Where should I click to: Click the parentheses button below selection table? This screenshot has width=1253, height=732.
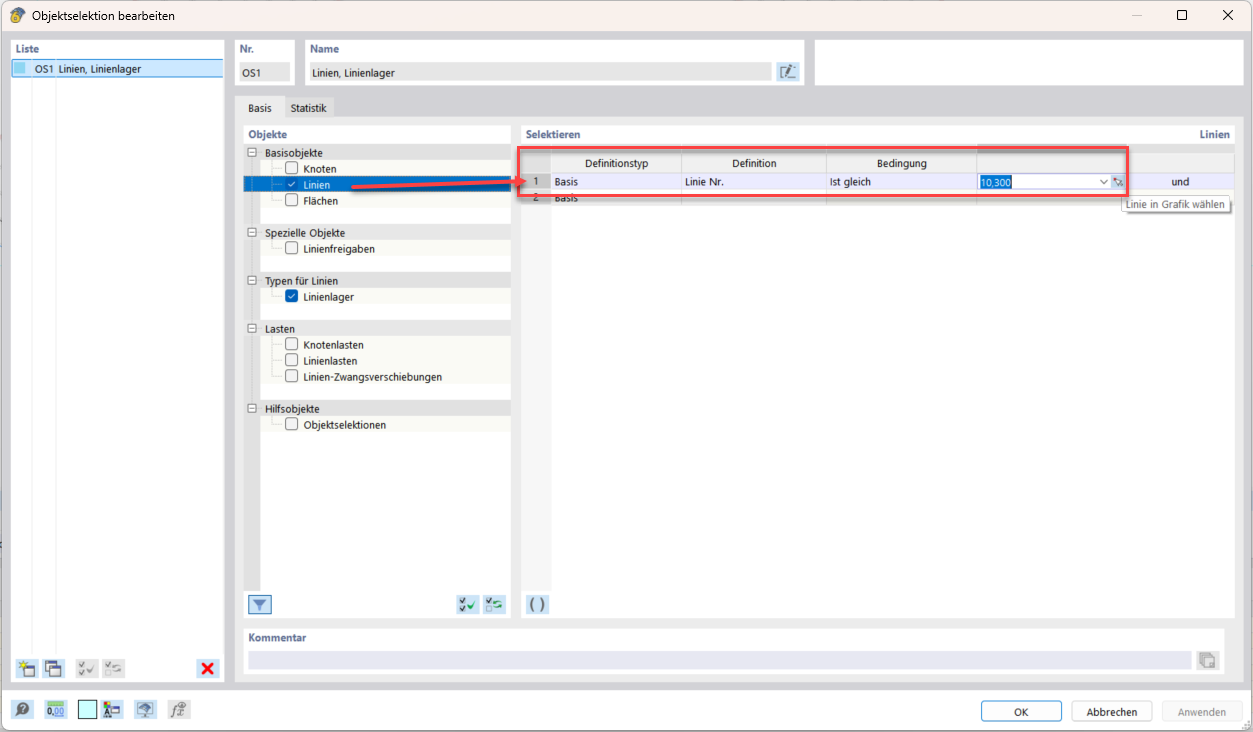pyautogui.click(x=537, y=604)
